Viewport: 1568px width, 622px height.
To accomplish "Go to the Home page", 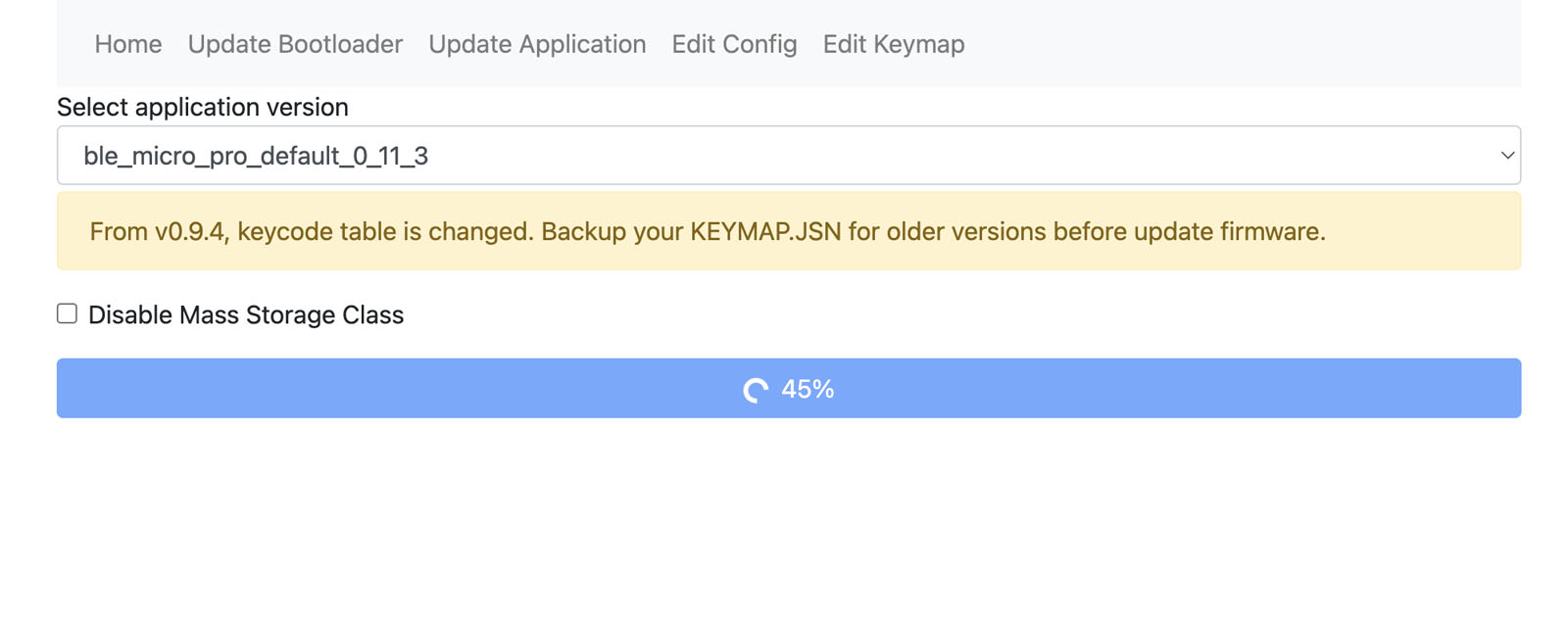I will [128, 44].
